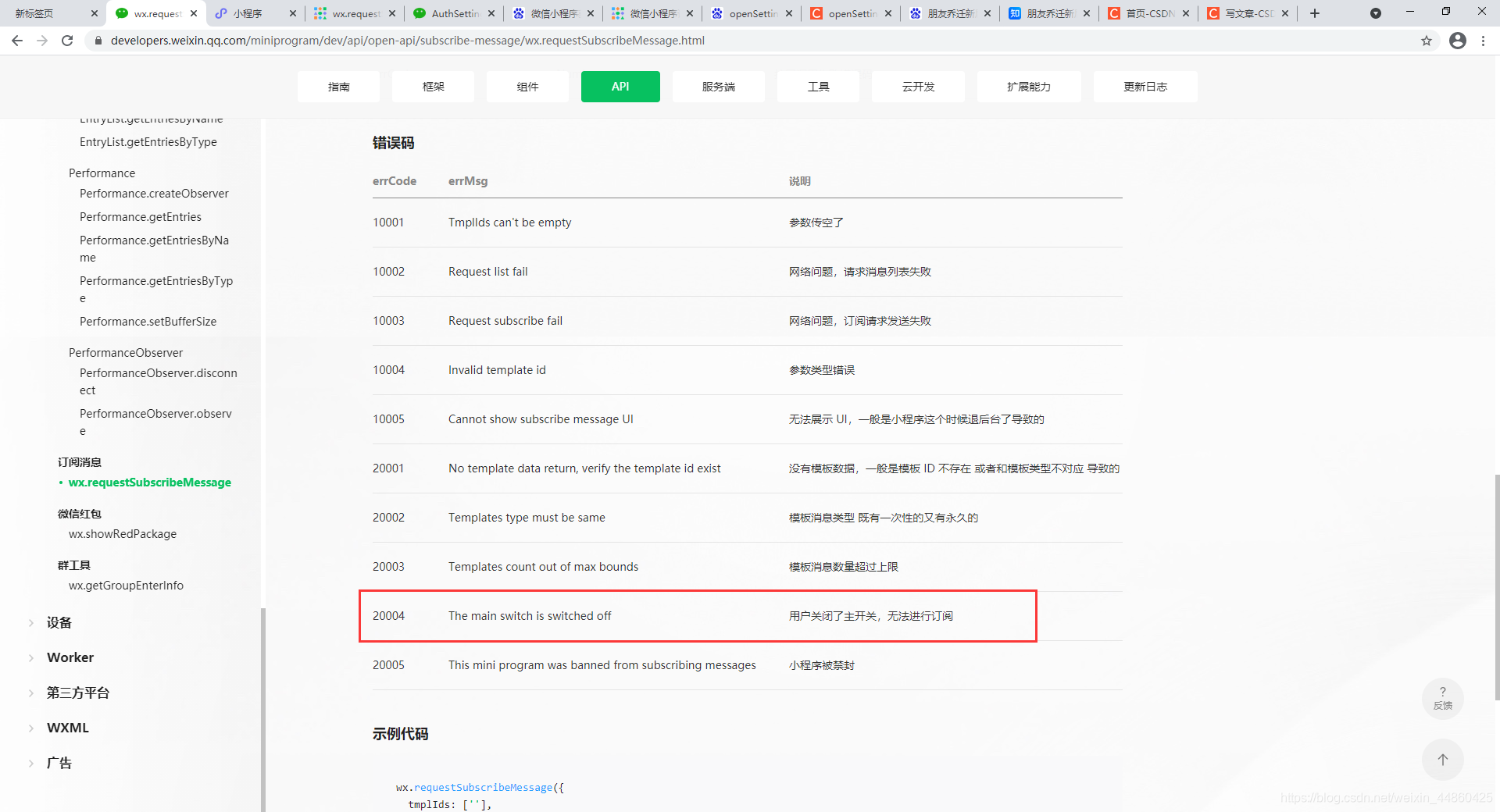The width and height of the screenshot is (1500, 812).
Task: Open the 组件 navigation section
Action: (x=527, y=87)
